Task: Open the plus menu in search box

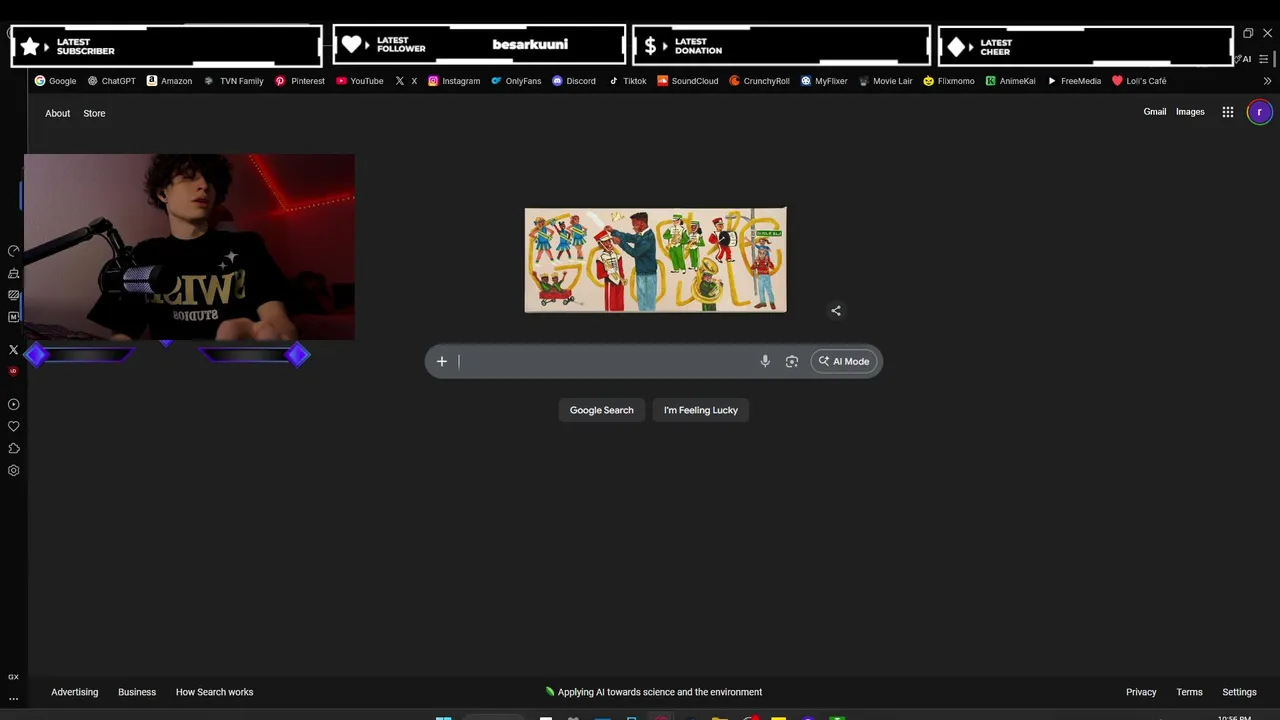Action: (441, 361)
